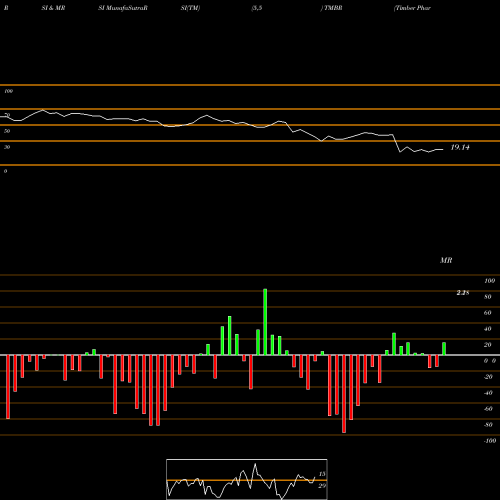
Task: Click the 19.14 RSI value label
Action: 460,147
